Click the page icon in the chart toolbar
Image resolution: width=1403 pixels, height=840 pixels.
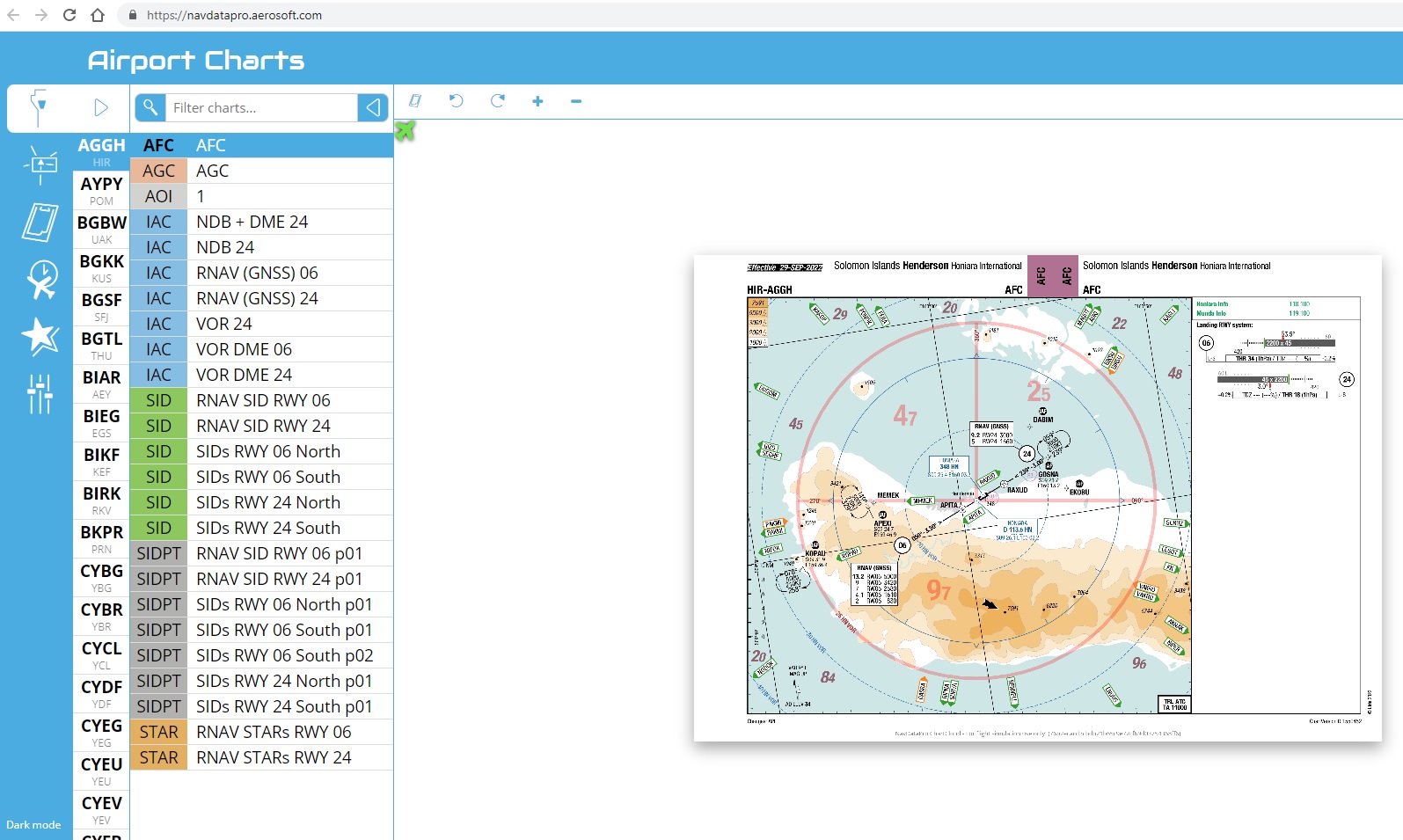click(415, 101)
